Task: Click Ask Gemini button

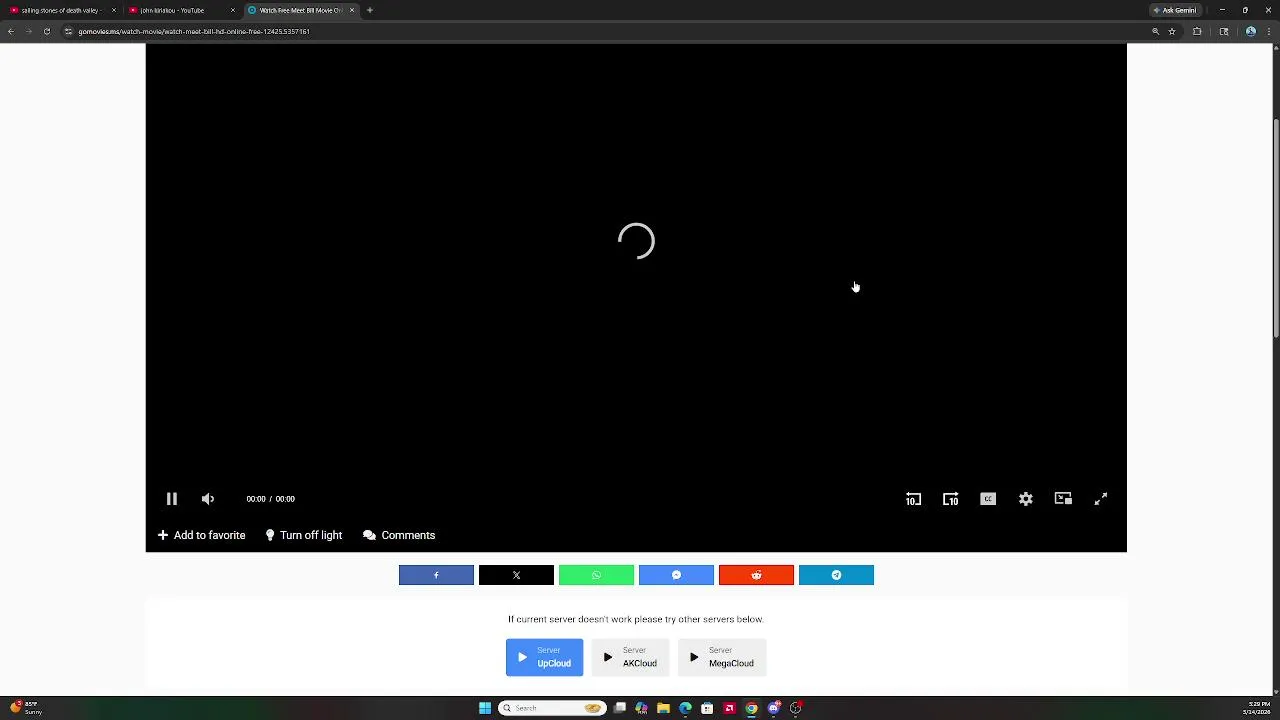Action: tap(1175, 10)
